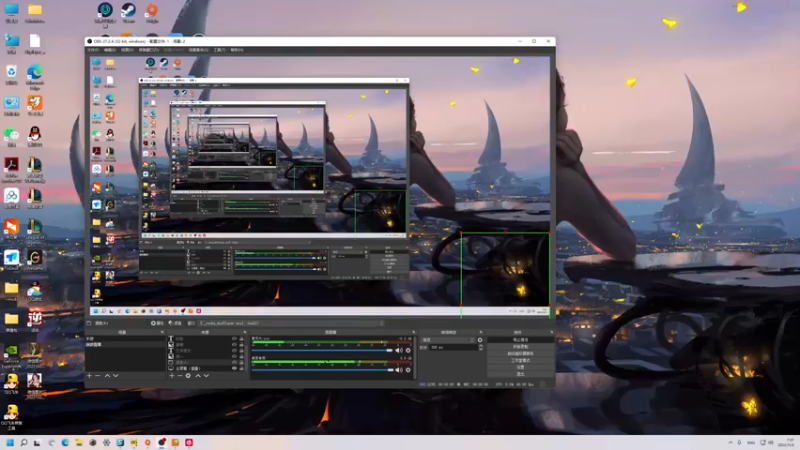Open source Properties from the gear button
The width and height of the screenshot is (800, 450).
pyautogui.click(x=157, y=323)
